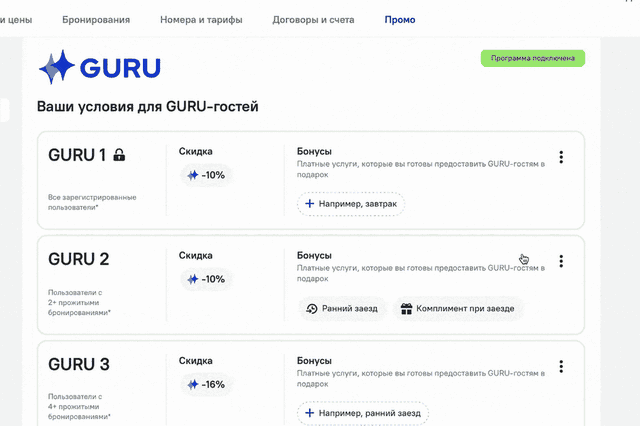Screen dimensions: 640x426
Task: Click the text Пользователи с 4+ прожитыми бронированиями
Action: 79,406
